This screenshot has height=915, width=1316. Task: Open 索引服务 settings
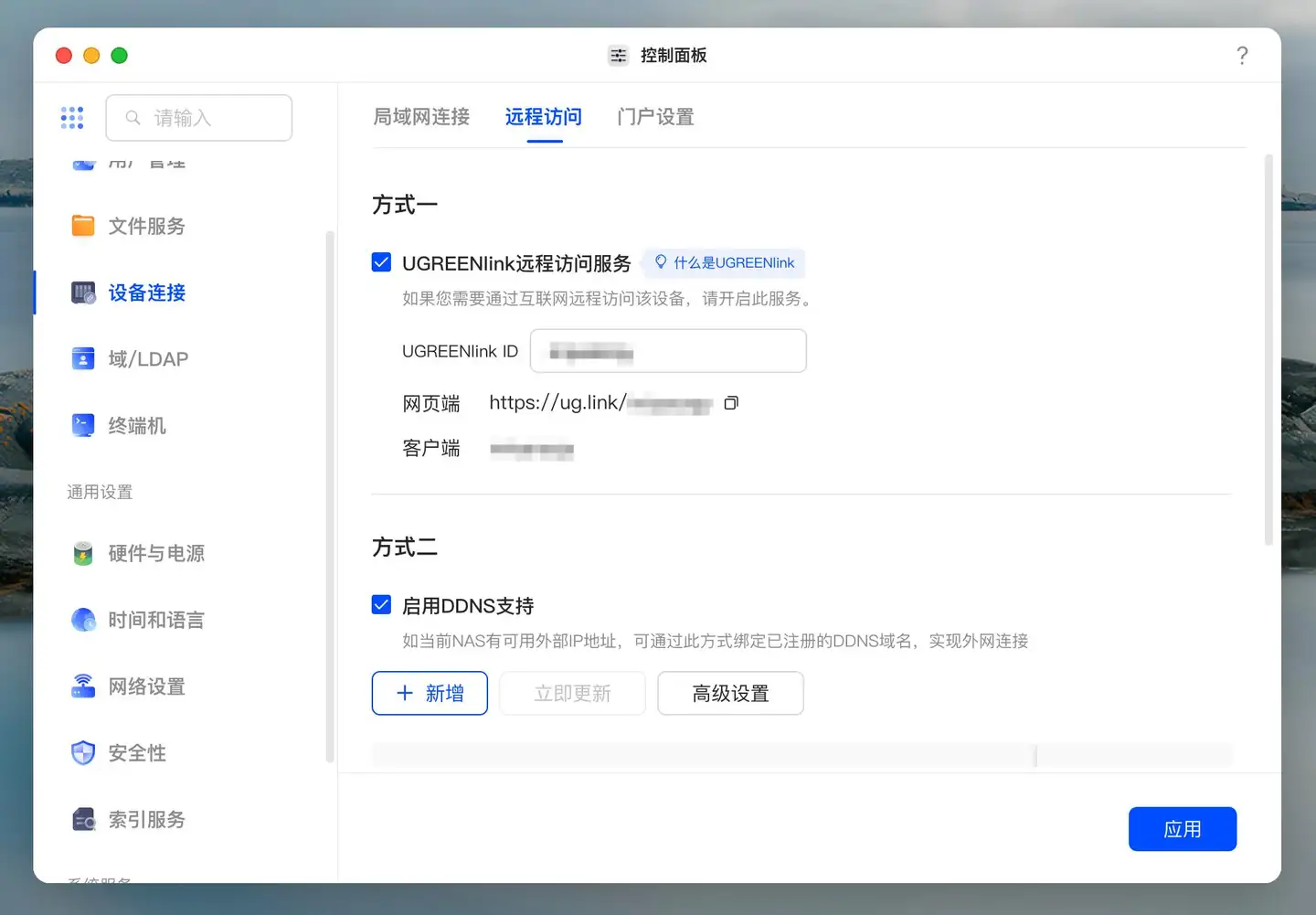click(x=147, y=820)
